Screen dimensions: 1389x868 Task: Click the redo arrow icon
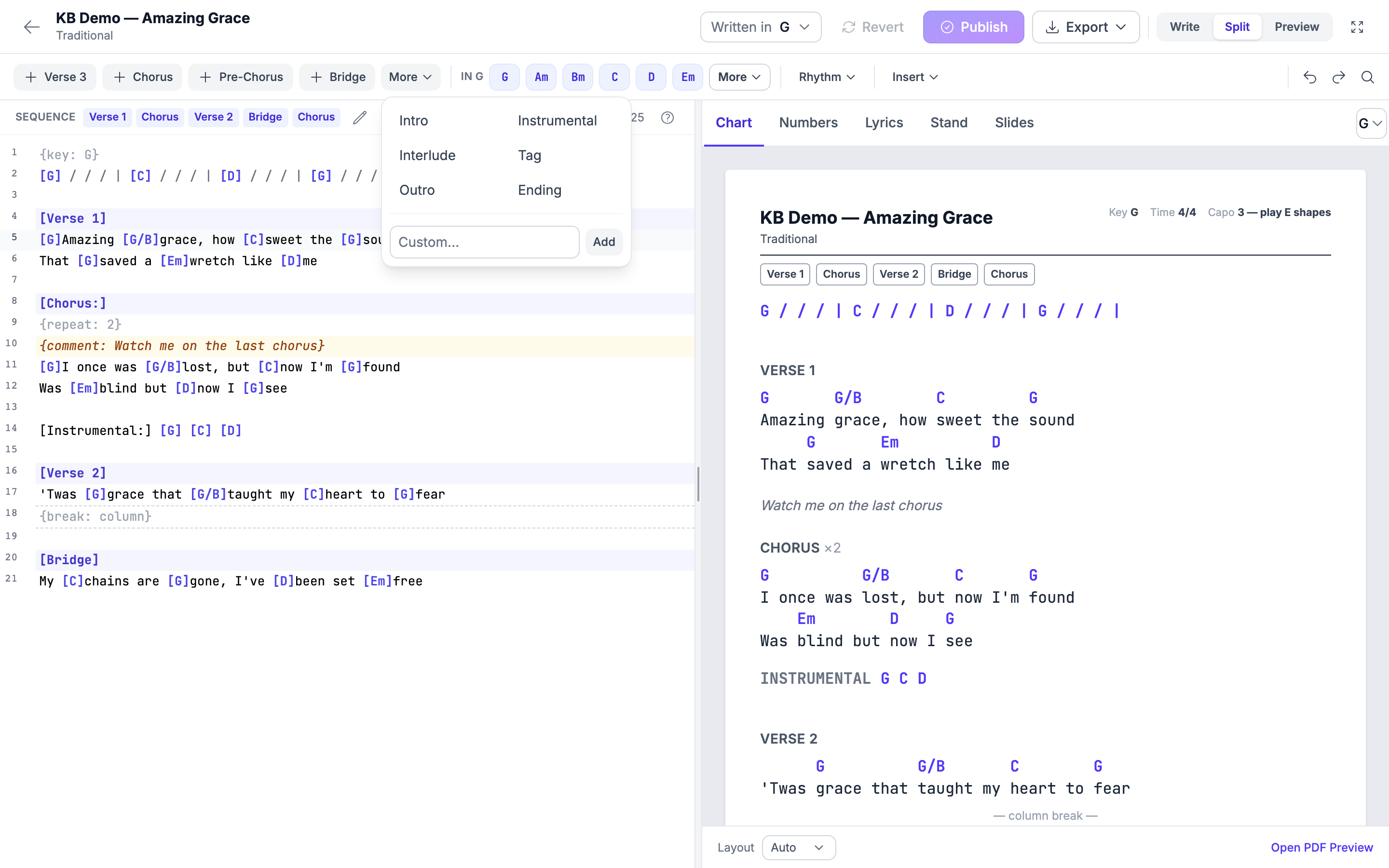pos(1338,77)
